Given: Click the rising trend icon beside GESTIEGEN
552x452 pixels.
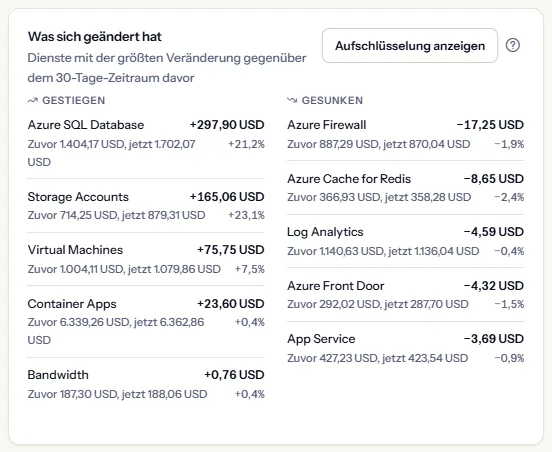Looking at the screenshot, I should [x=32, y=101].
